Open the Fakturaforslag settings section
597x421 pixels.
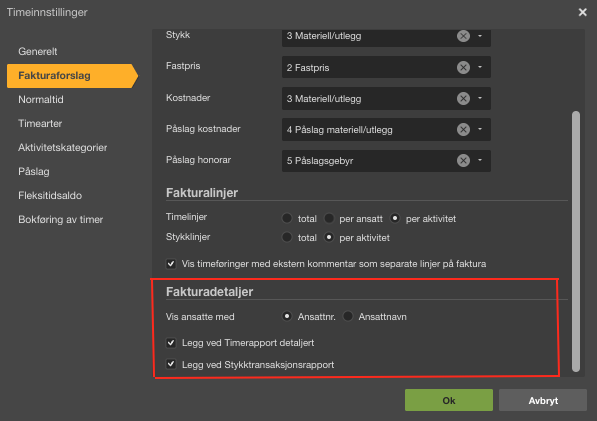click(72, 76)
